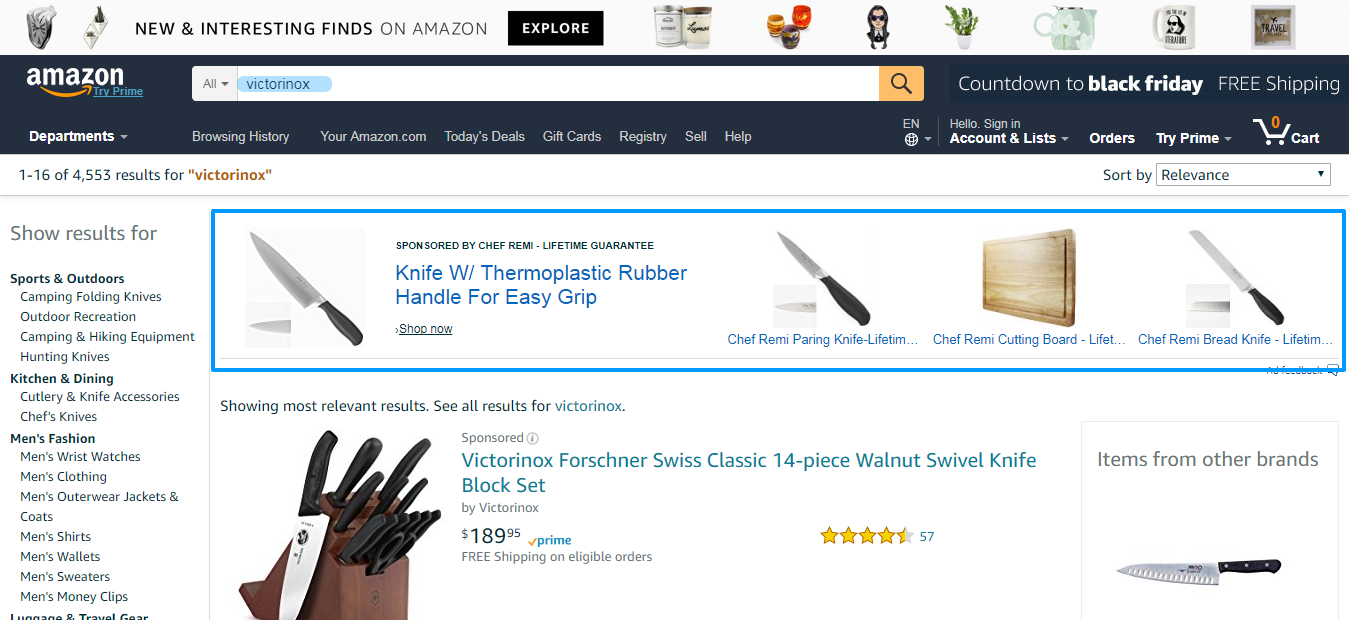Click the EXPLORE button in banner
The width and height of the screenshot is (1349, 620).
point(555,28)
